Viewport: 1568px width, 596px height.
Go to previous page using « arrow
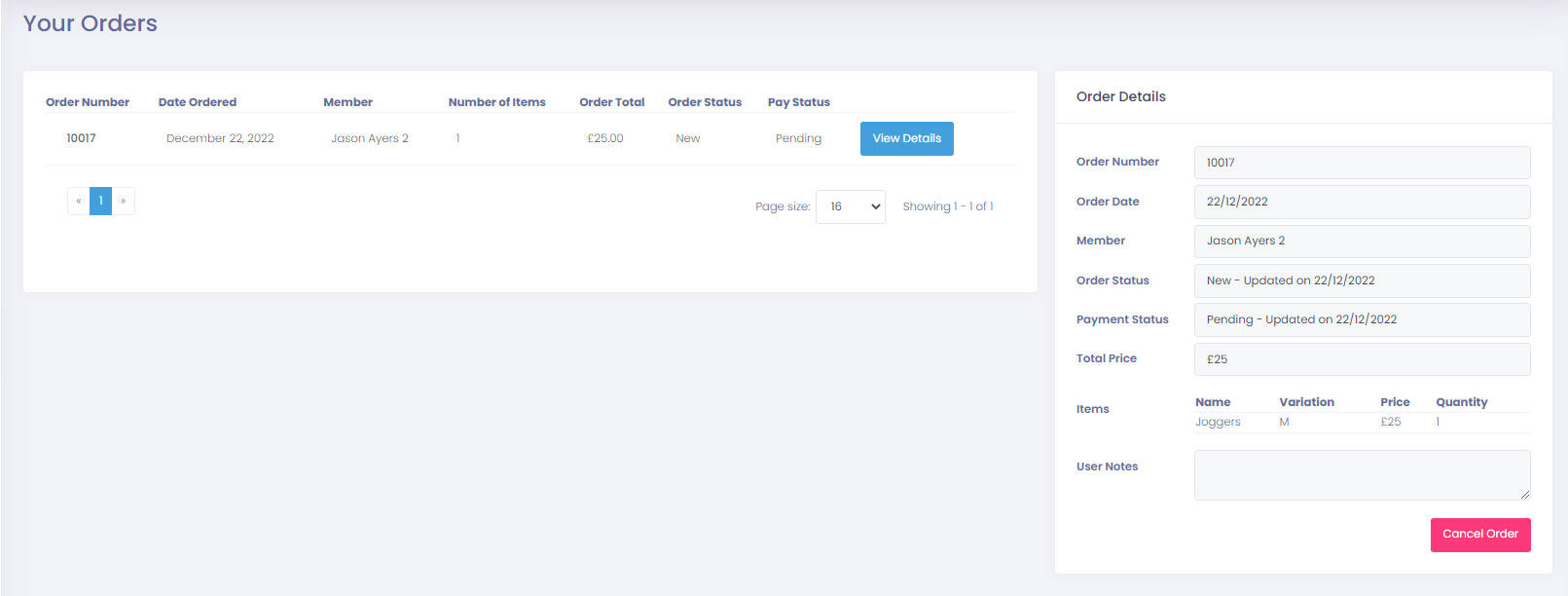[x=79, y=201]
